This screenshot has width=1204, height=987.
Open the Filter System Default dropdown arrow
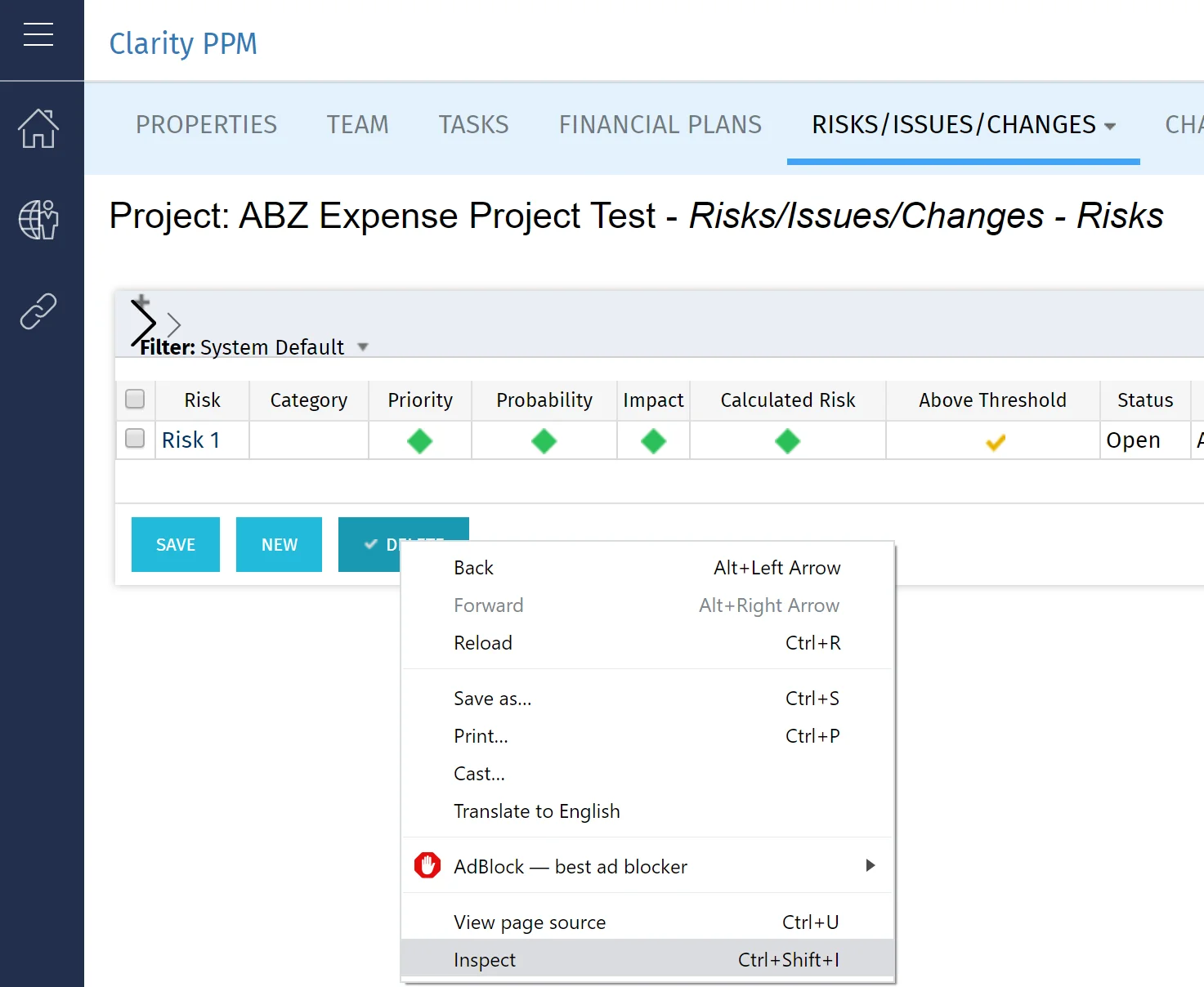(363, 347)
